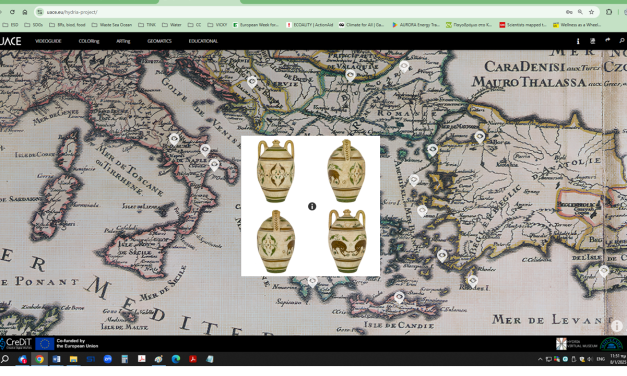627x376 pixels.
Task: Open the AURORA Energy Tra... bookmark
Action: (415, 25)
